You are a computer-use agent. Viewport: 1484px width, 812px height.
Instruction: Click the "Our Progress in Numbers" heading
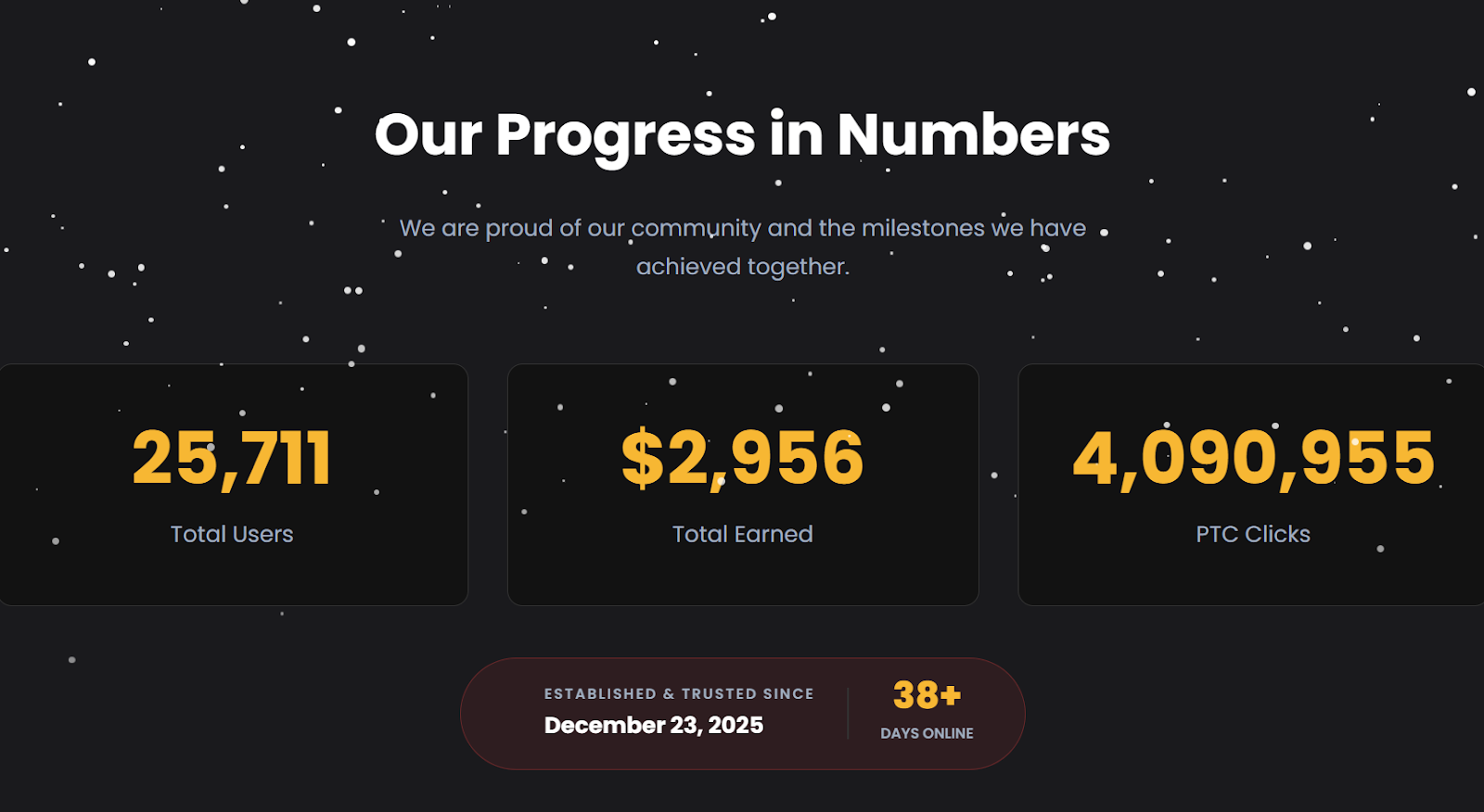(x=742, y=135)
